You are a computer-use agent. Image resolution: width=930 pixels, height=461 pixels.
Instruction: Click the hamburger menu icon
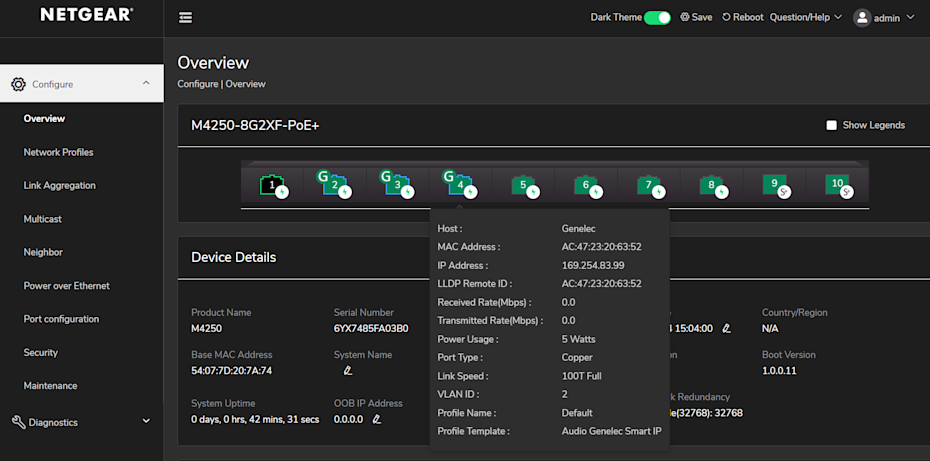[x=185, y=18]
